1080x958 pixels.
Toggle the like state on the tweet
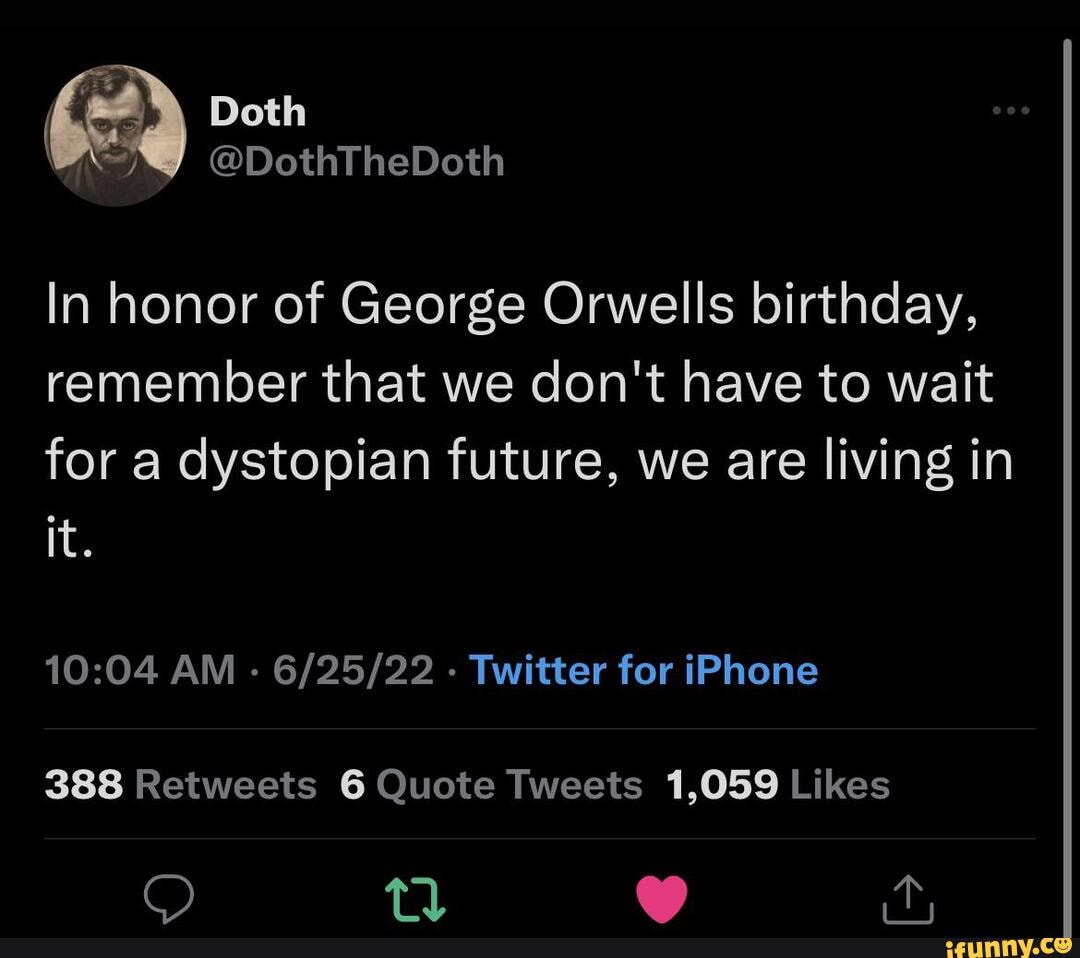coord(662,900)
